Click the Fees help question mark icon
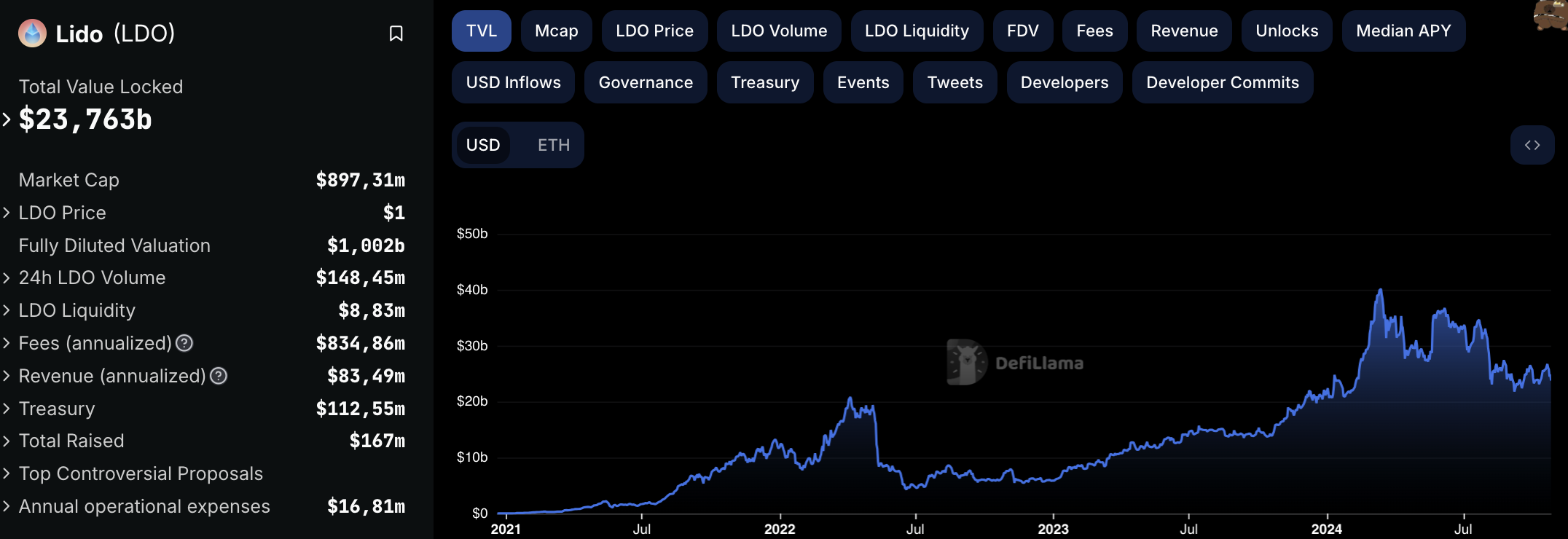Image resolution: width=1568 pixels, height=539 pixels. (x=185, y=343)
